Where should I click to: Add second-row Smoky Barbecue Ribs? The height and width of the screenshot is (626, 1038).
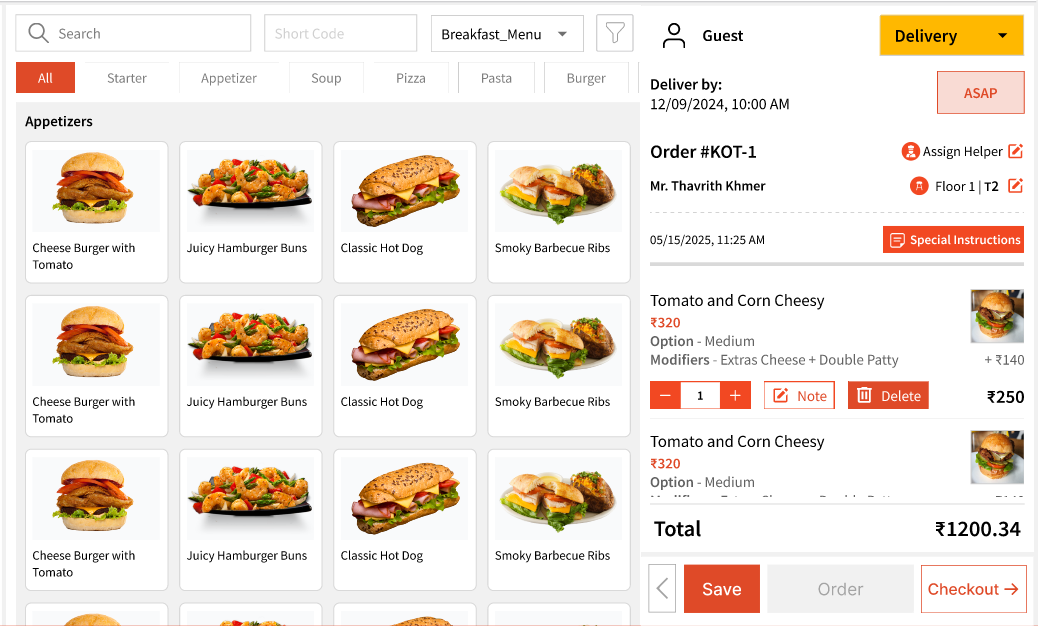[x=559, y=366]
